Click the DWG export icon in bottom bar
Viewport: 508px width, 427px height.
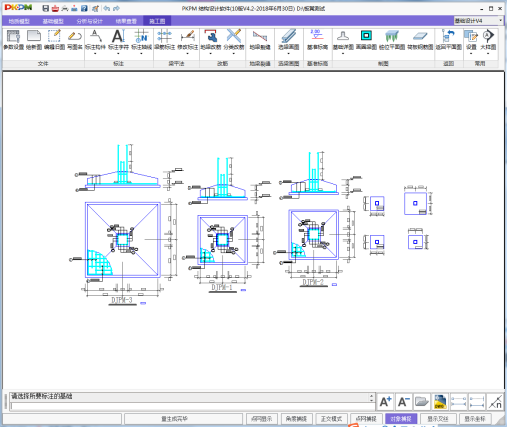pyautogui.click(x=440, y=402)
